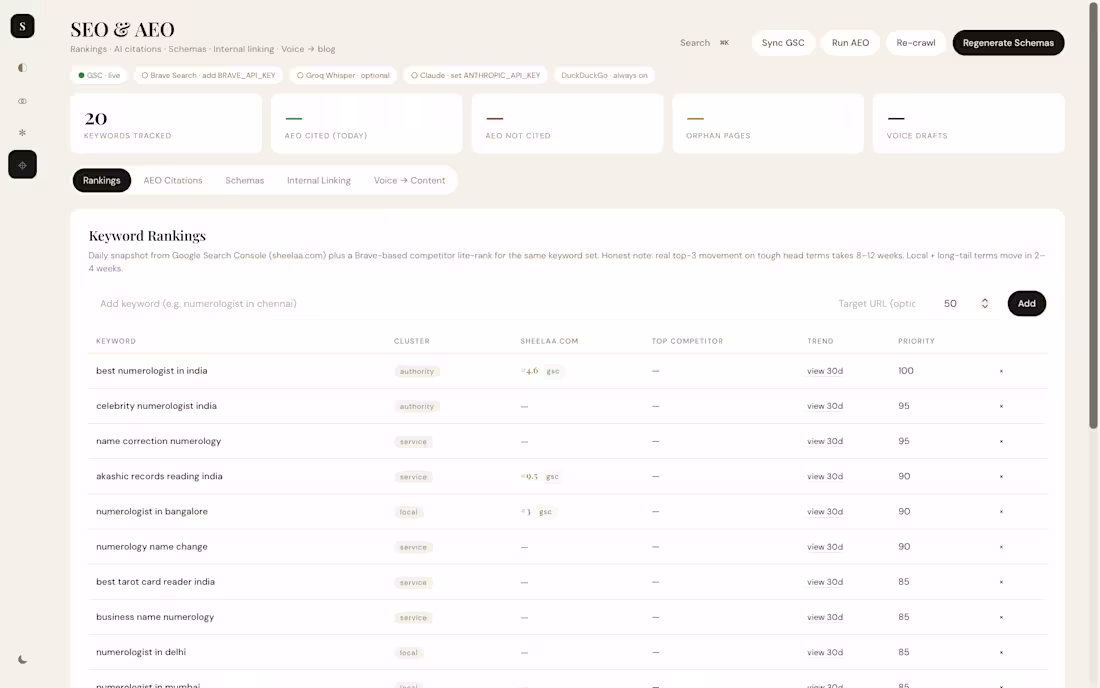This screenshot has width=1100, height=688.
Task: Remove the keyword 'best tarot card reader india'
Action: tap(1001, 582)
